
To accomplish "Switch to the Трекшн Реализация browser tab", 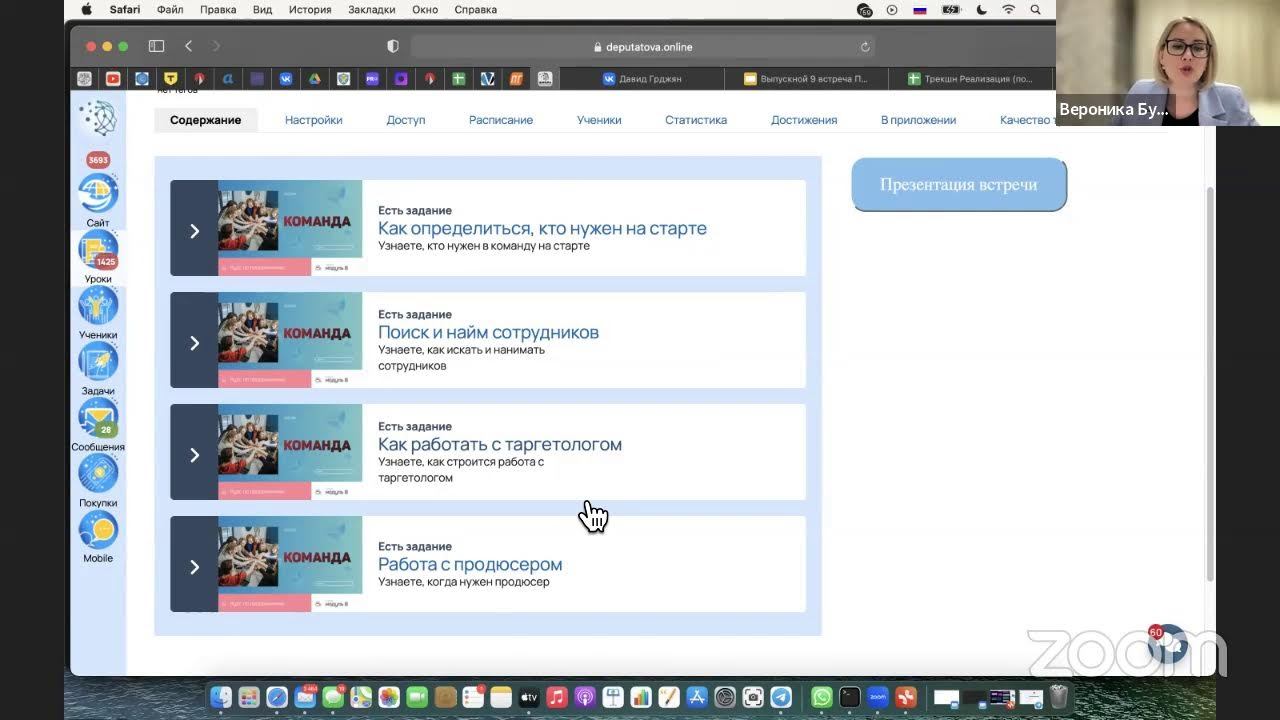I will coord(970,78).
